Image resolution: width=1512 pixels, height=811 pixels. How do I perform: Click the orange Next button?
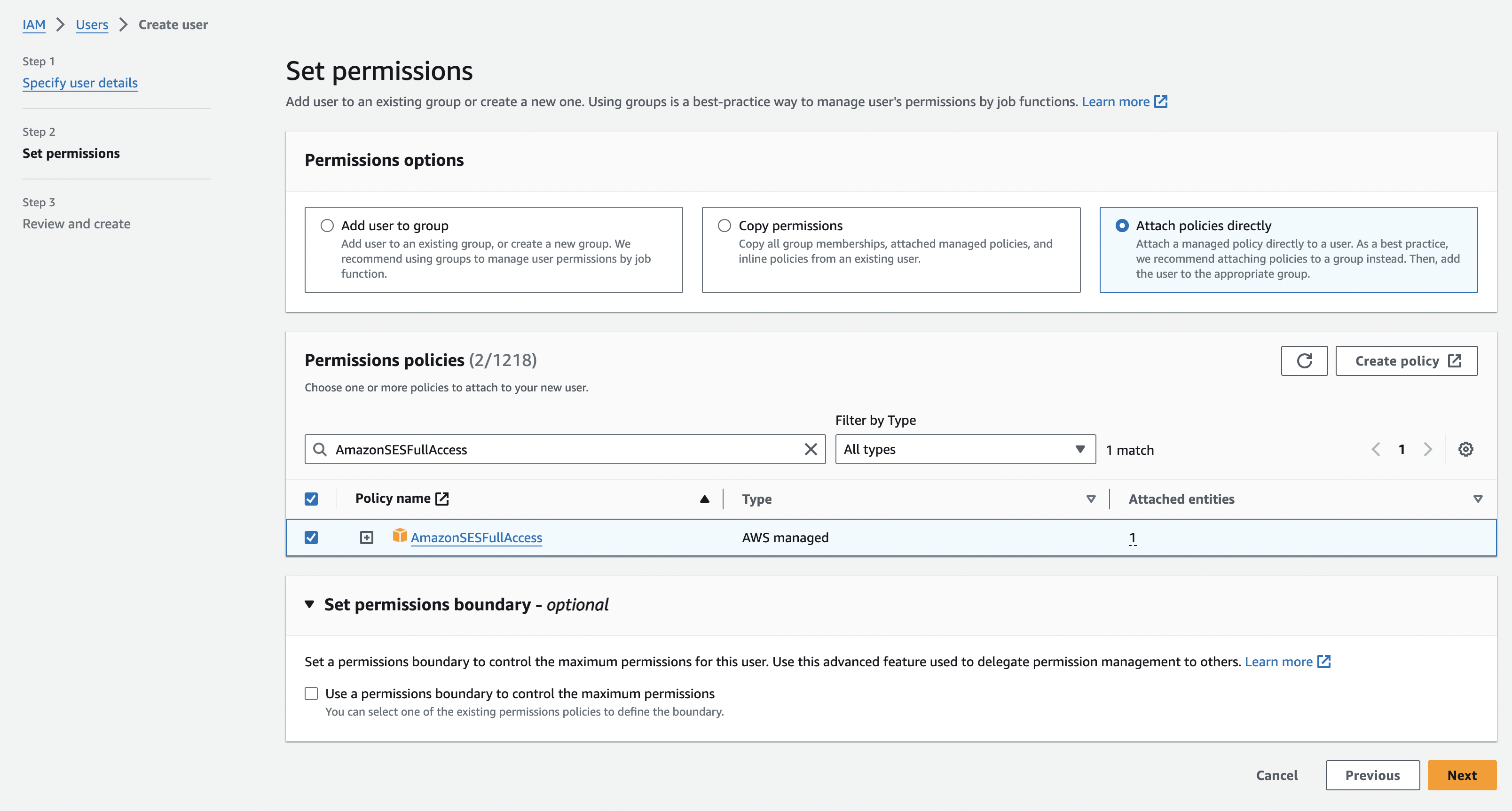coord(1461,775)
